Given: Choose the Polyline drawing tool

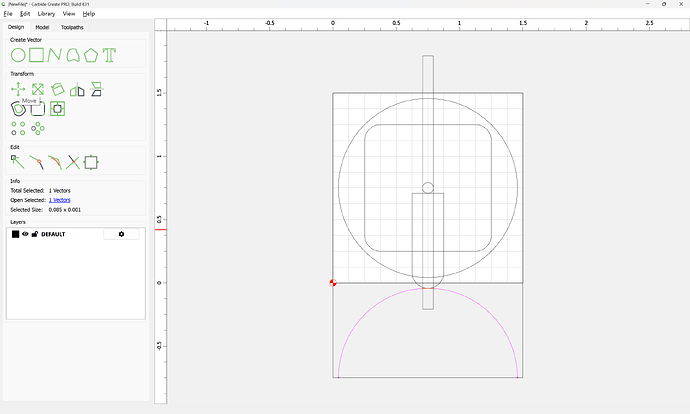Looking at the screenshot, I should 54,55.
